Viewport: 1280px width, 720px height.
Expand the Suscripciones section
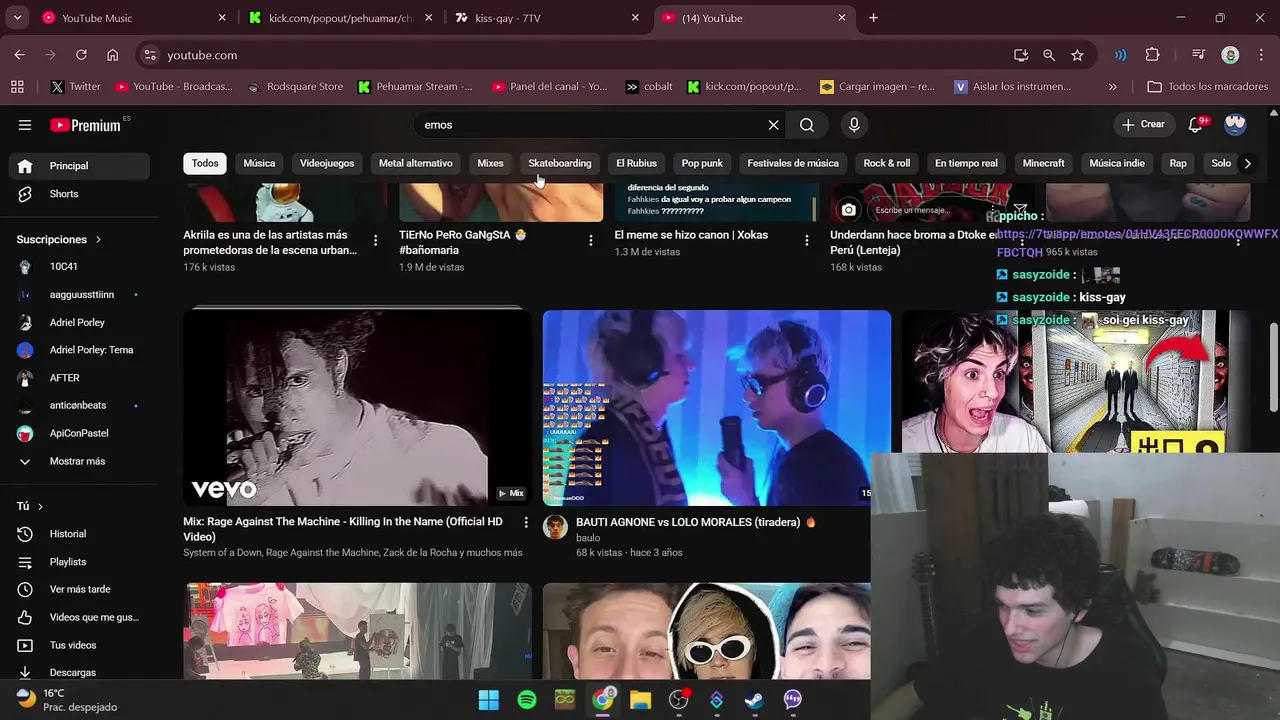(59, 240)
